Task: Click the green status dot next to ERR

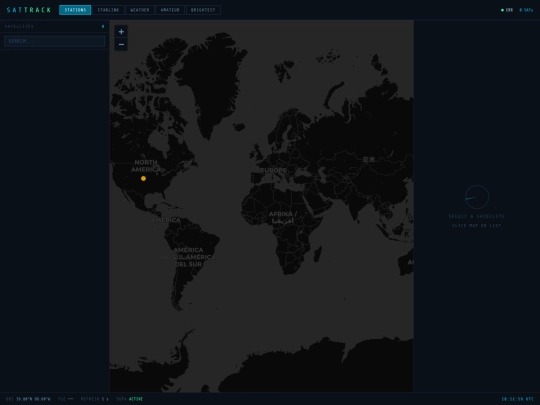Action: point(502,10)
